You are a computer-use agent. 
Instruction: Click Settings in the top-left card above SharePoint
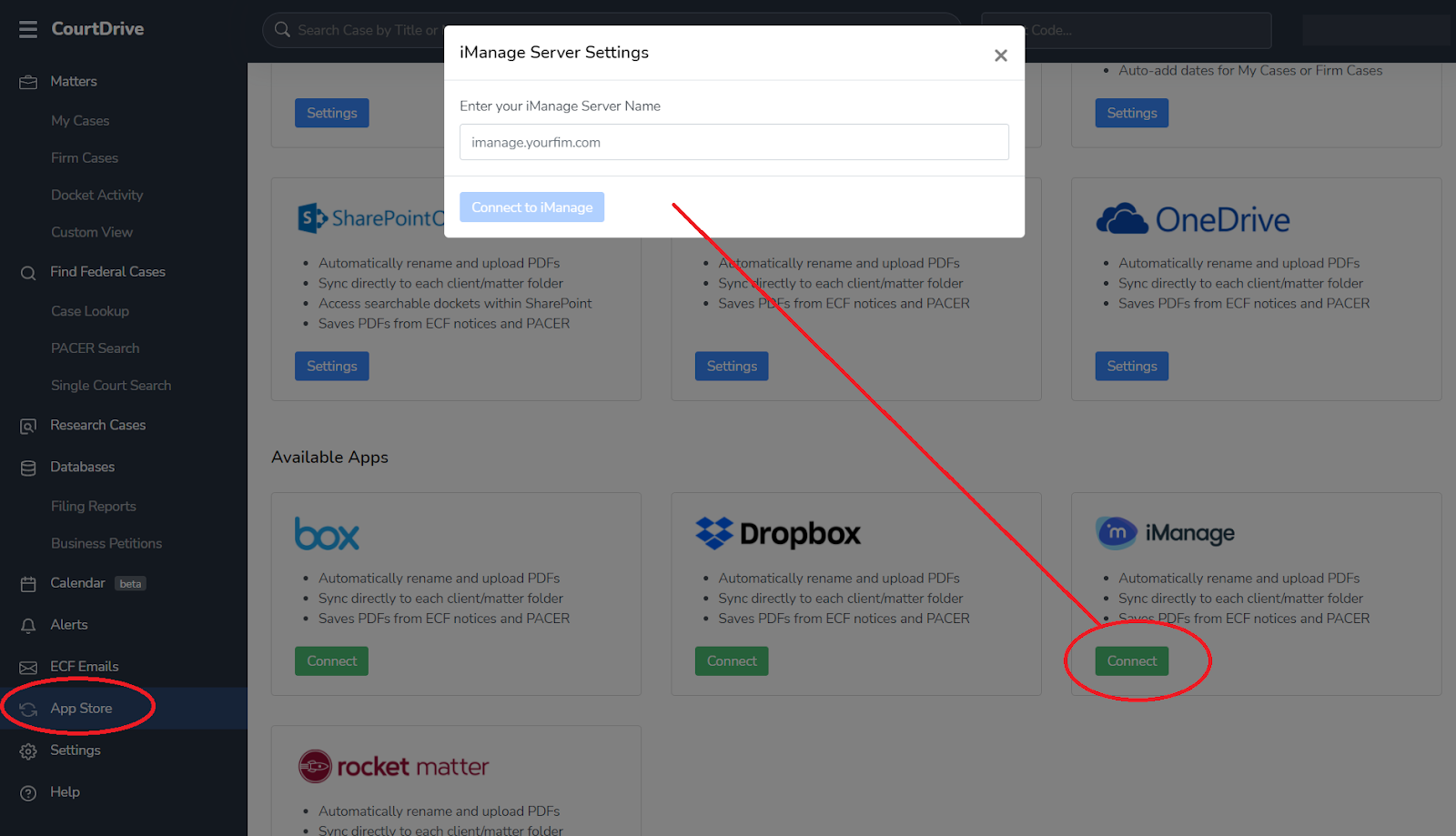click(332, 114)
